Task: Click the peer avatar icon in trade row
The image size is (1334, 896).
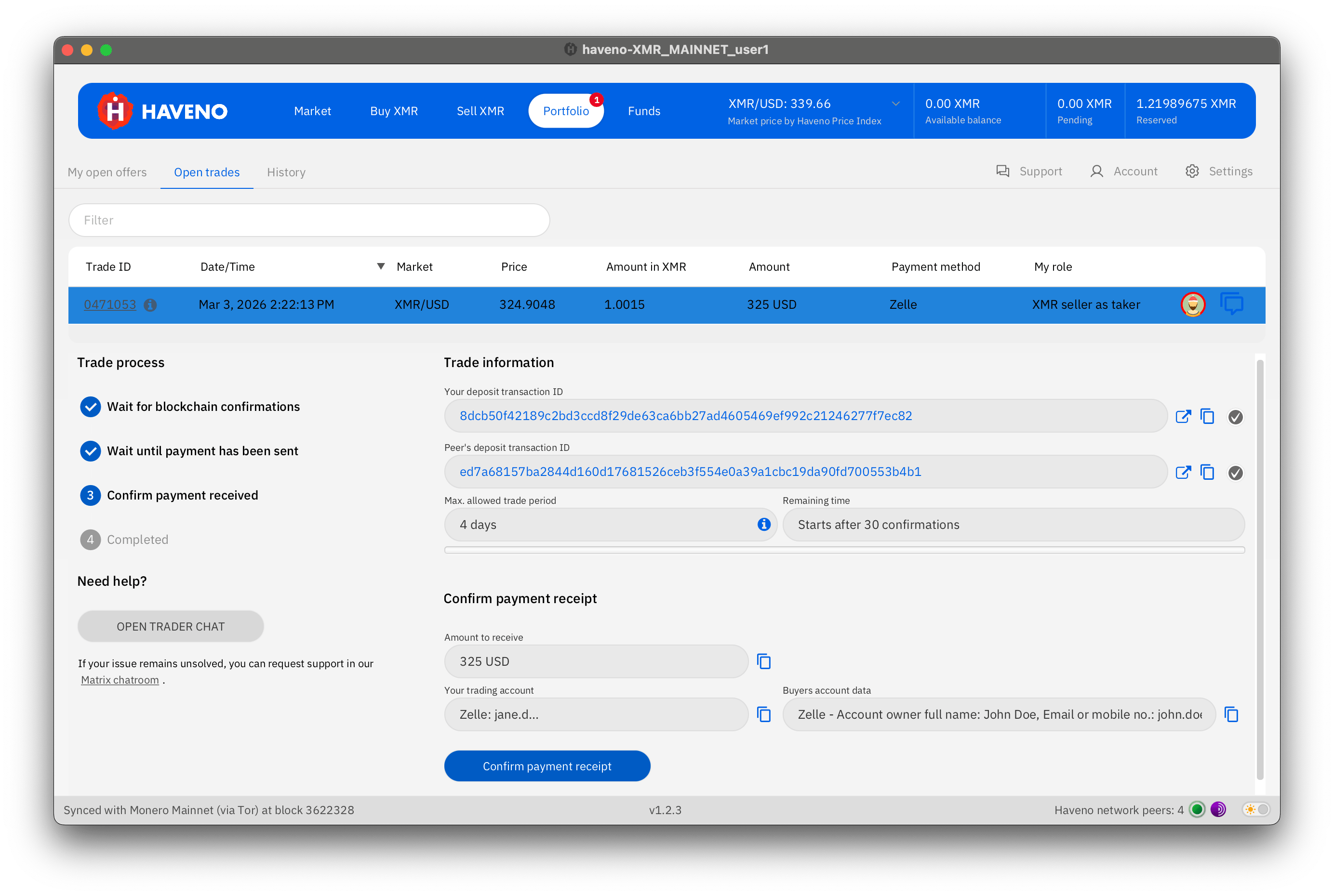Action: click(1193, 304)
